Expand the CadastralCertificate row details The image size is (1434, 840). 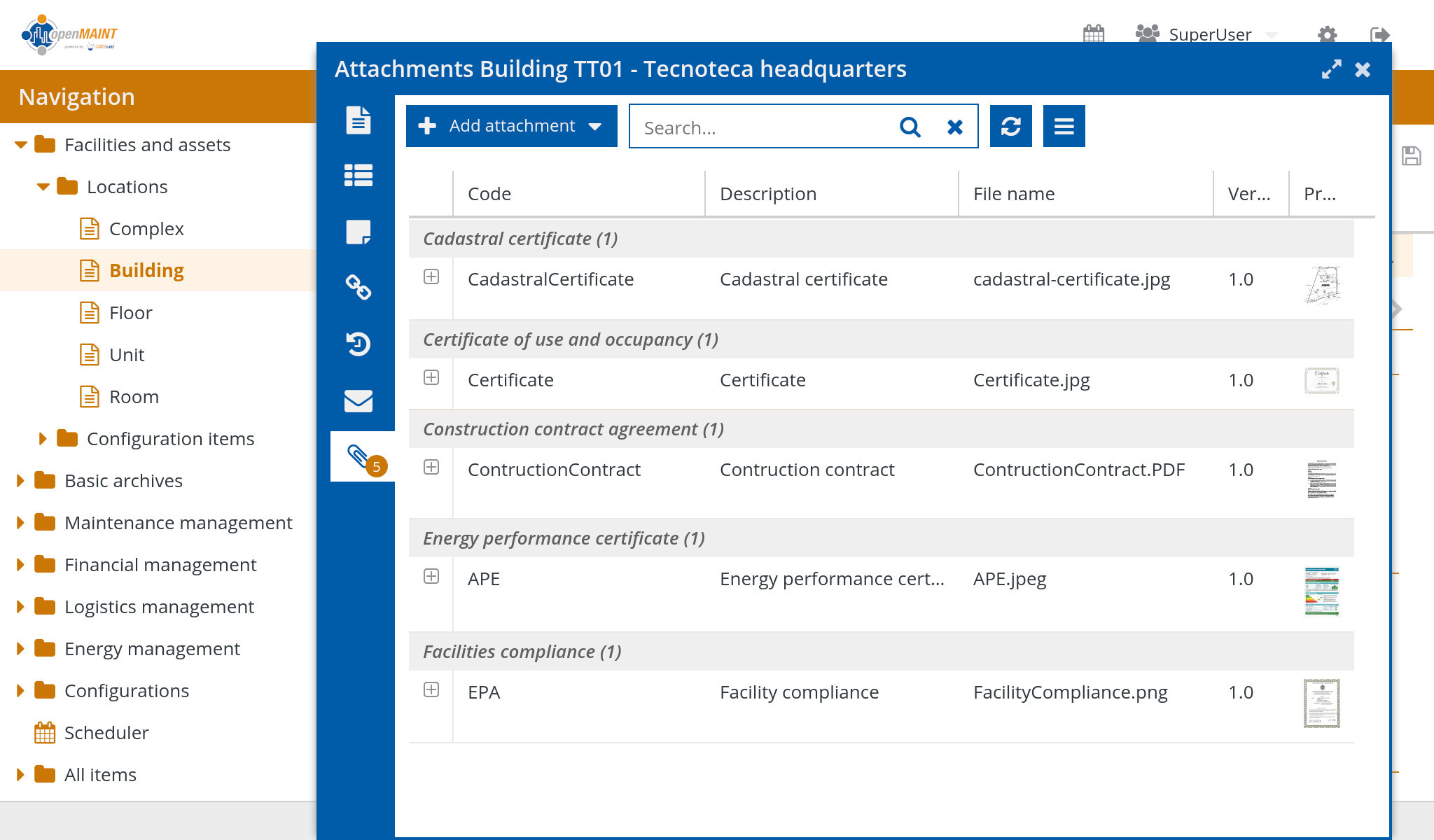(x=431, y=277)
